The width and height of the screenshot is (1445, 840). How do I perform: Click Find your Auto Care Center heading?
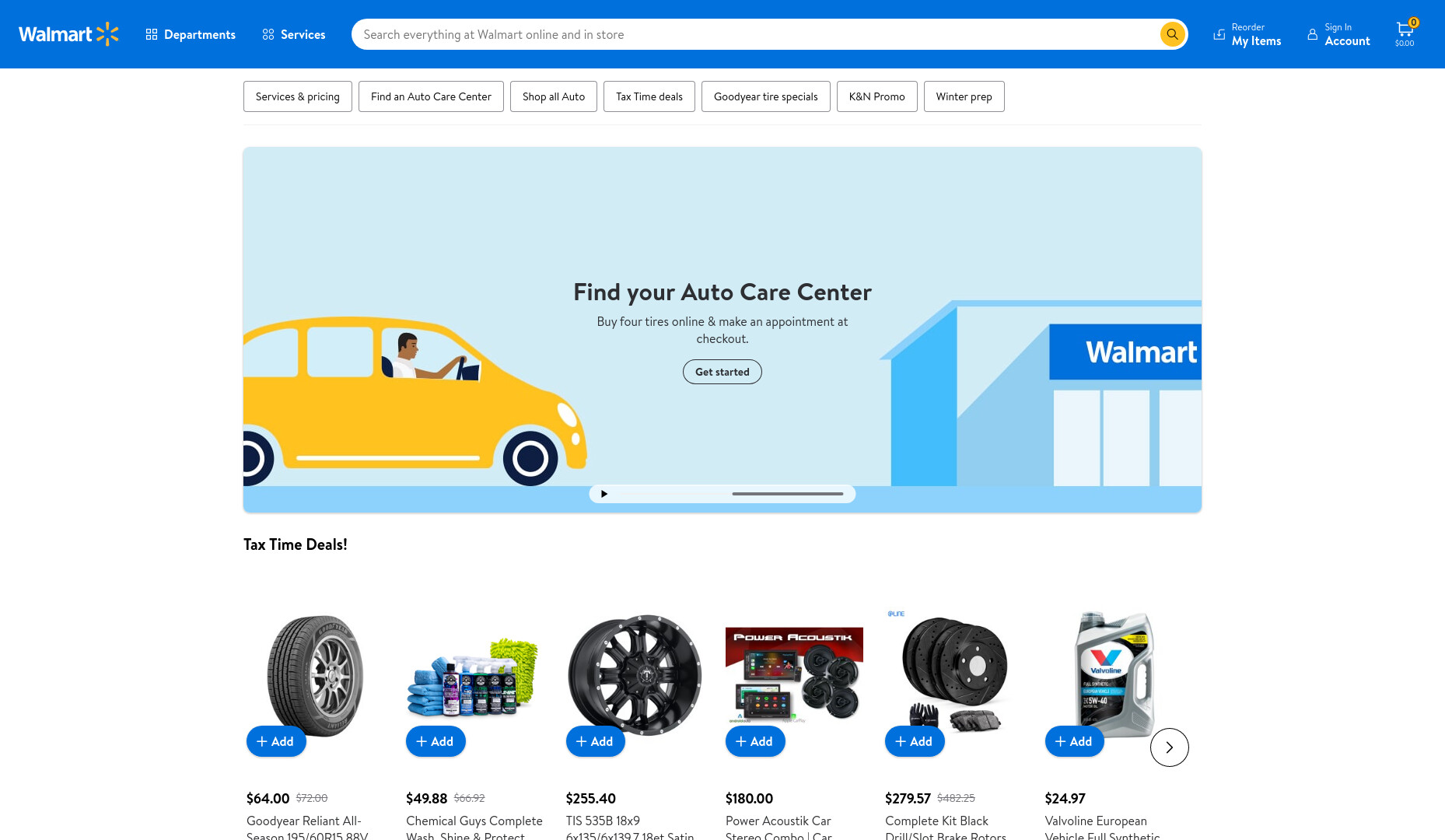722,292
